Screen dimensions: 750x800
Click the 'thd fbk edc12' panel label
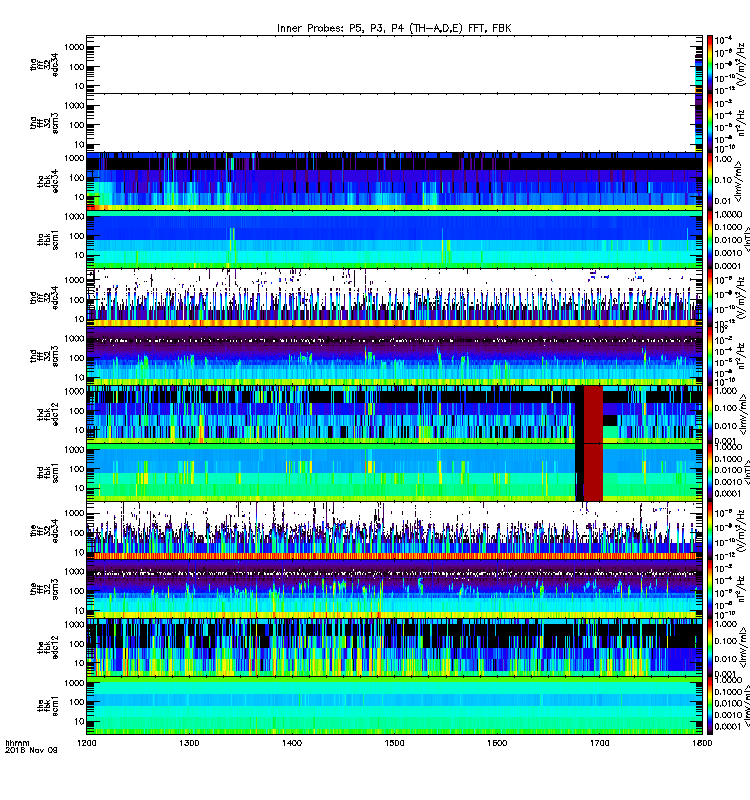point(48,414)
